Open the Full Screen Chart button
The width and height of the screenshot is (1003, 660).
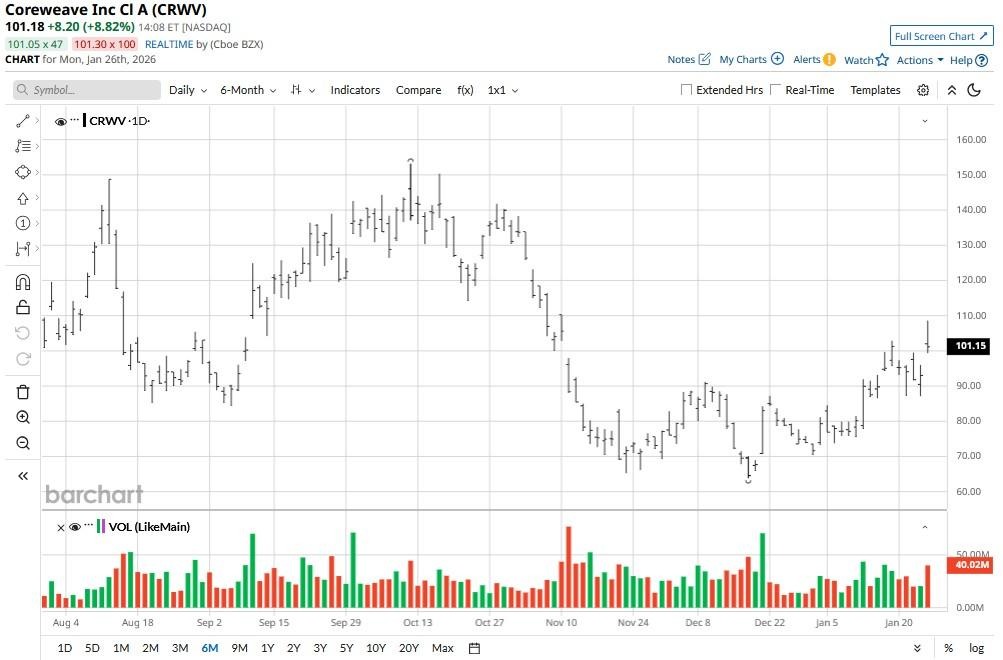coord(941,36)
